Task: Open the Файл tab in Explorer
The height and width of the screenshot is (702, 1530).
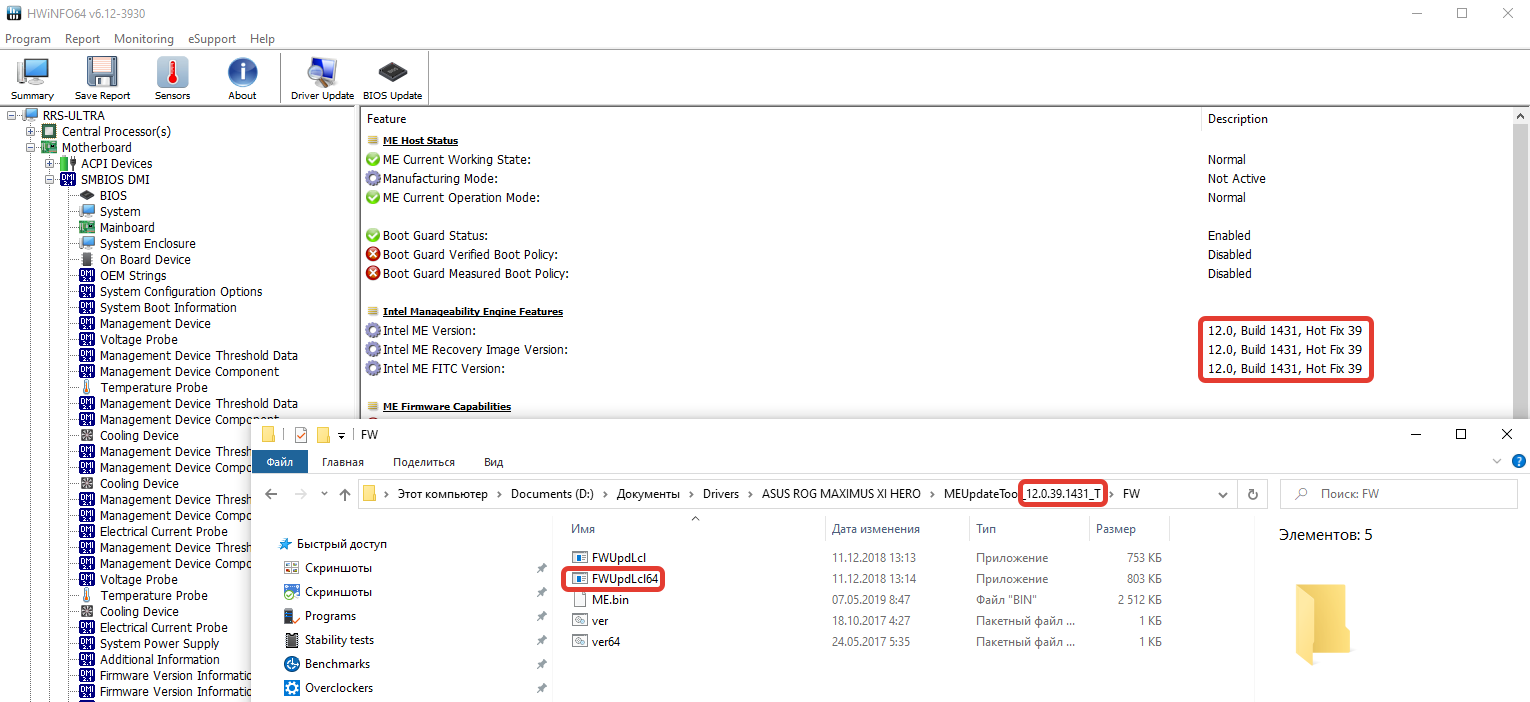Action: pyautogui.click(x=280, y=462)
